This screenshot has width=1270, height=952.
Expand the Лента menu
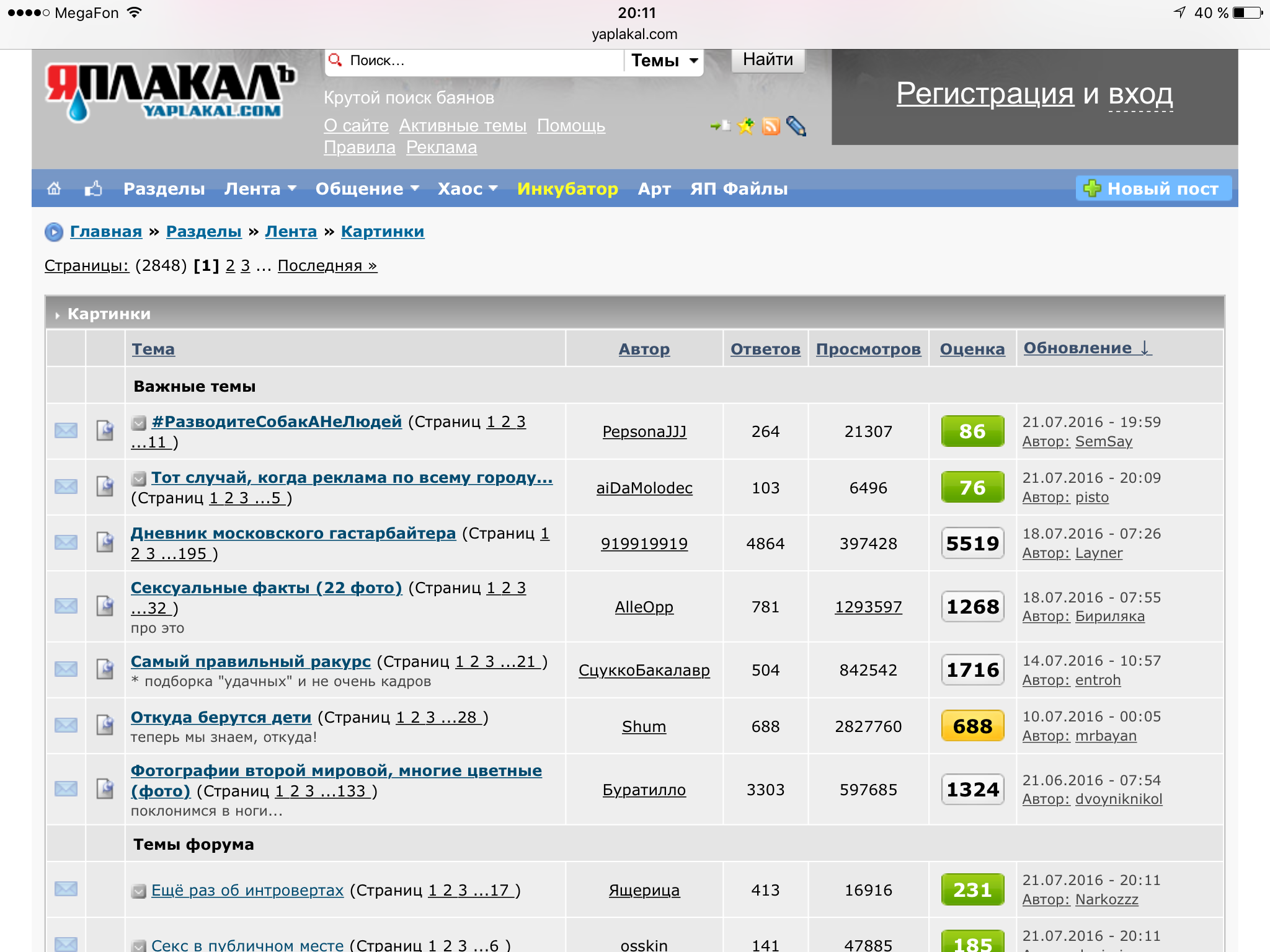click(260, 188)
